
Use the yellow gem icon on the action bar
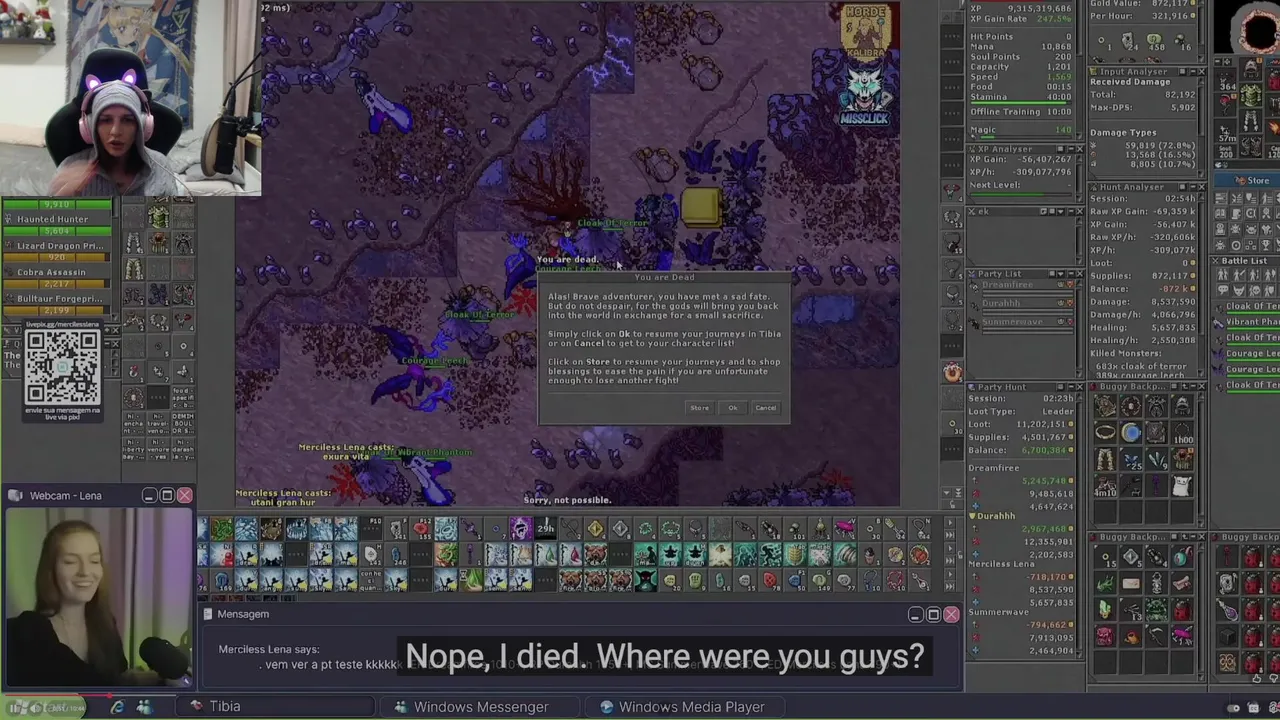coord(595,529)
